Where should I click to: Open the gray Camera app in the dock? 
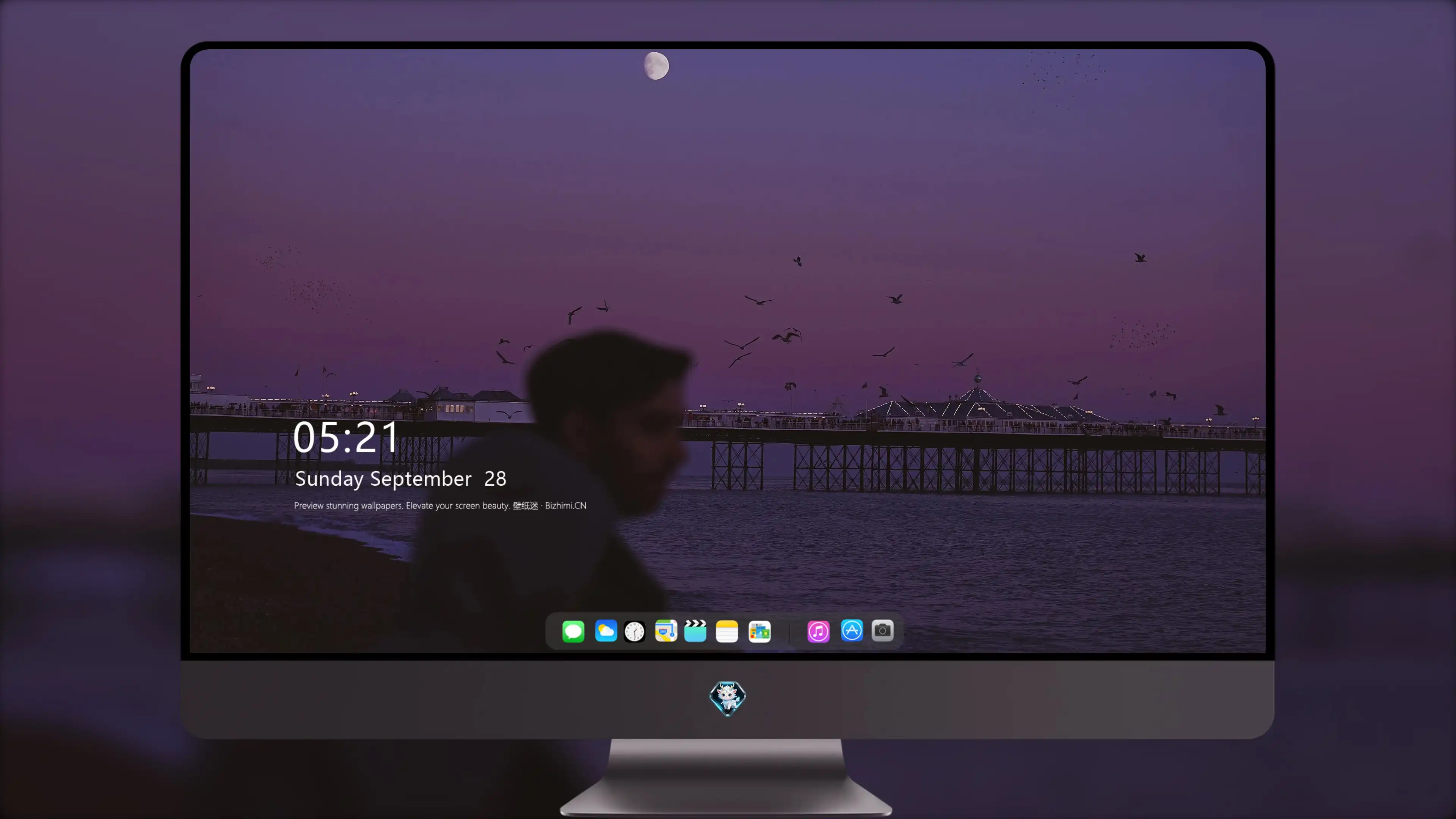882,630
